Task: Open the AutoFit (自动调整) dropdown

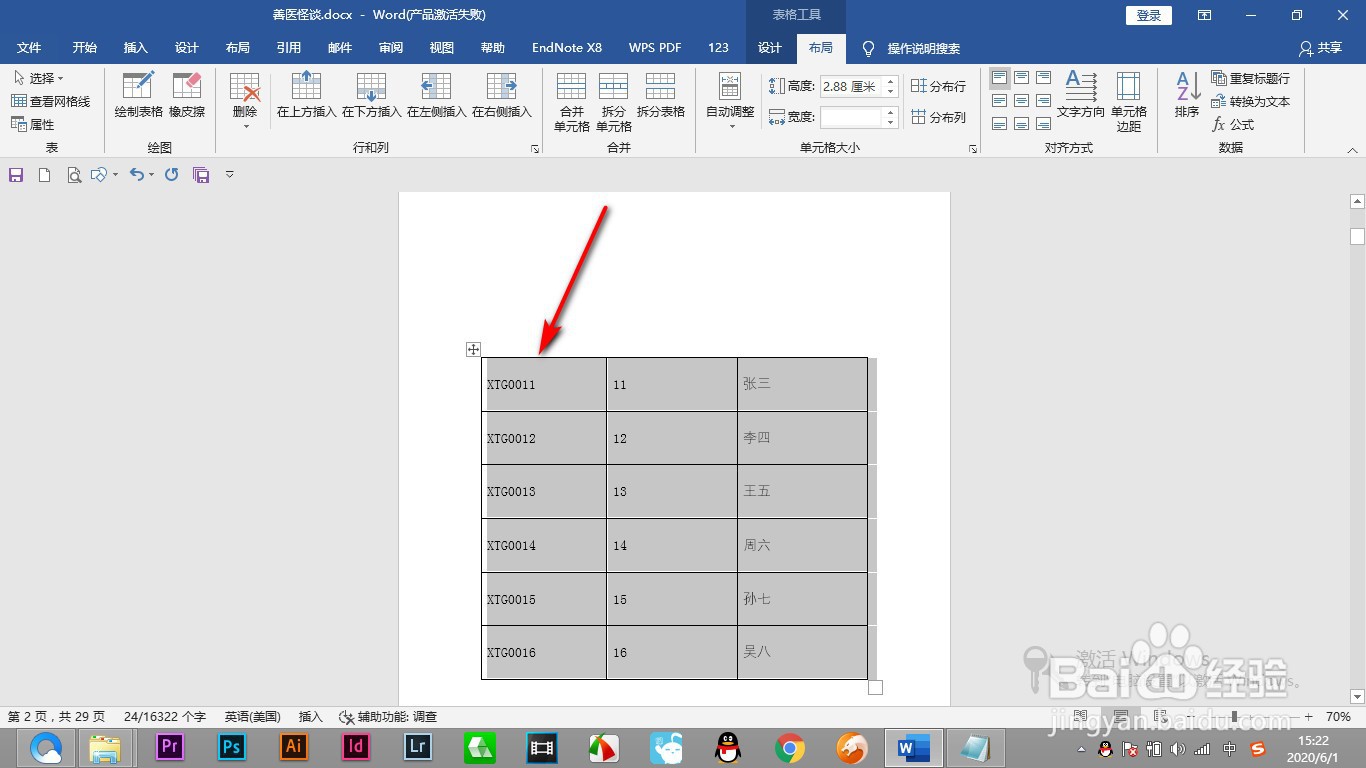Action: [x=731, y=102]
